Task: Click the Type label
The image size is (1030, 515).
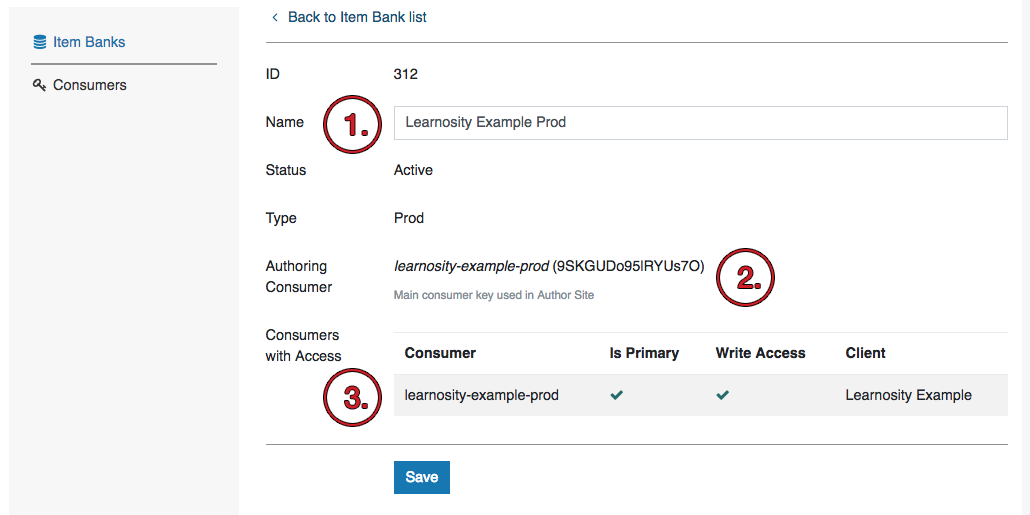Action: [281, 218]
